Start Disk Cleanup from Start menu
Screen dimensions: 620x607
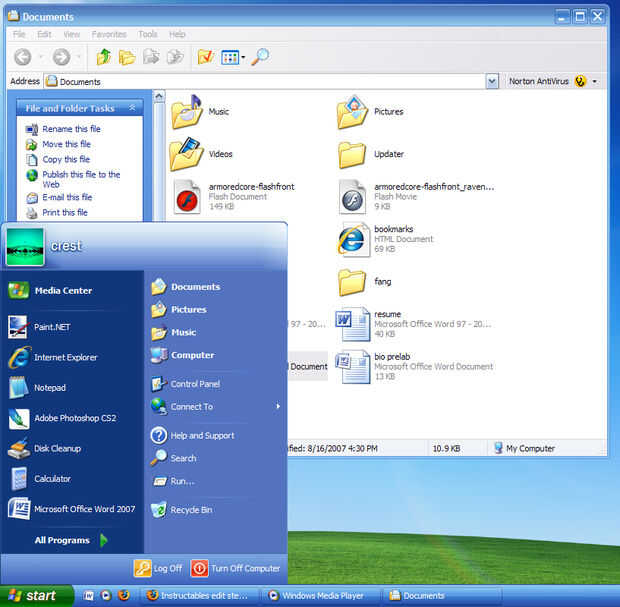click(45, 448)
